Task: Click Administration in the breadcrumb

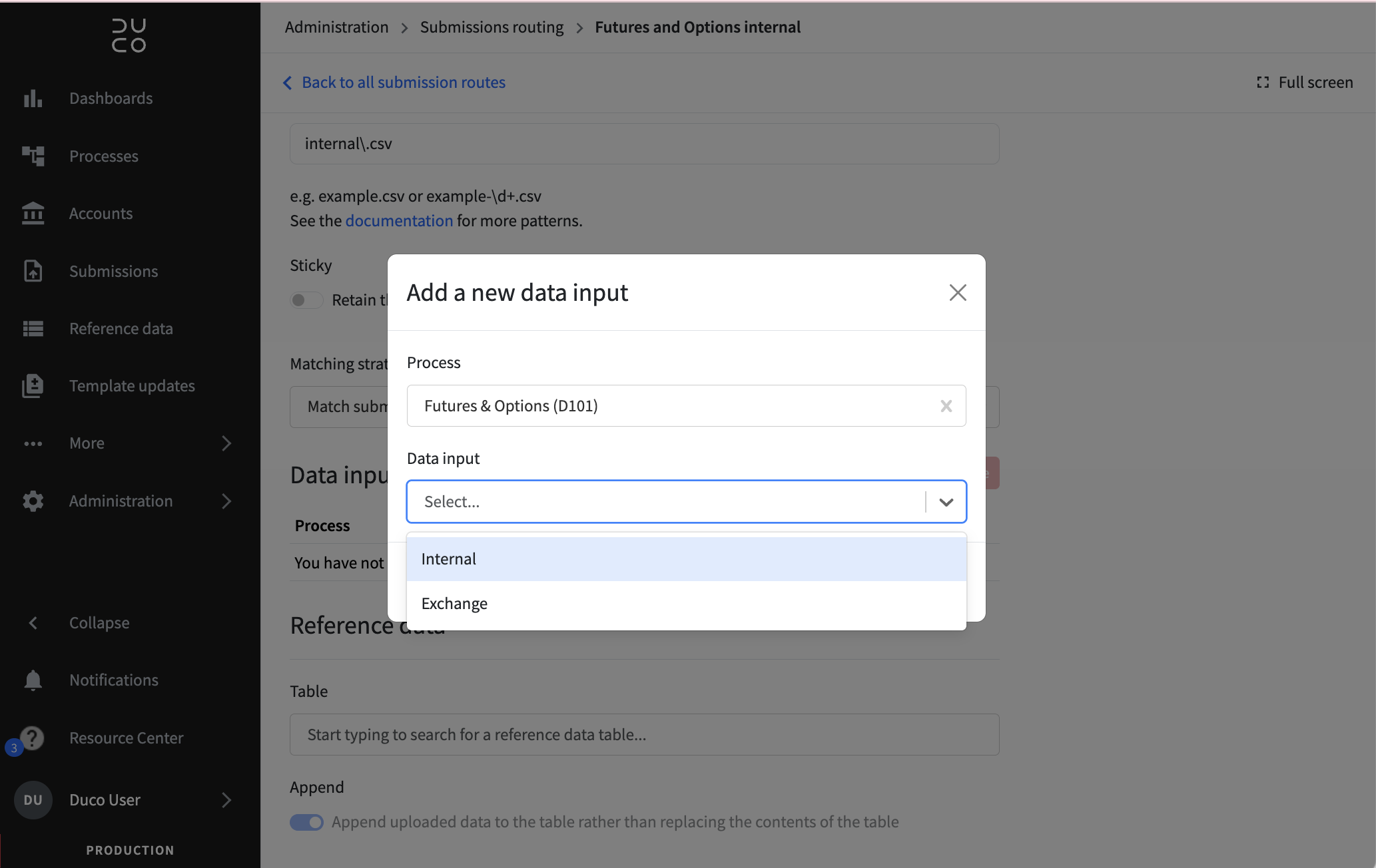Action: click(336, 27)
